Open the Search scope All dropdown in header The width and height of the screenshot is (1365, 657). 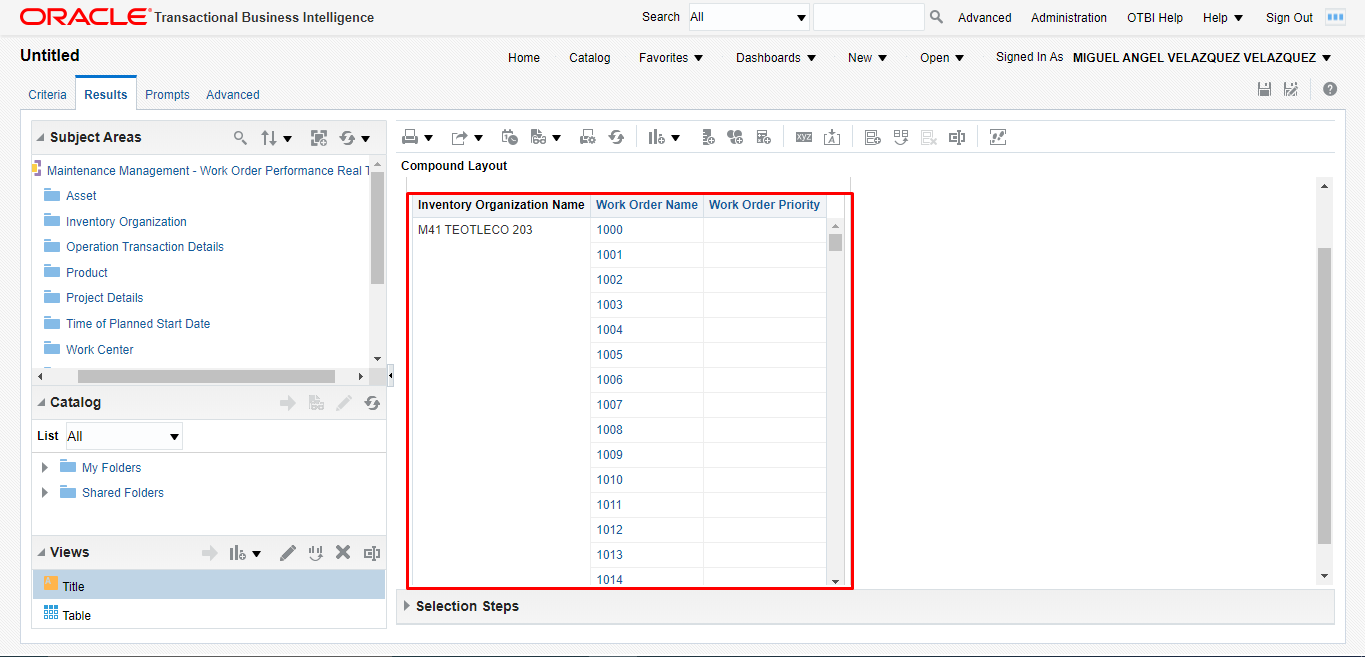point(749,17)
